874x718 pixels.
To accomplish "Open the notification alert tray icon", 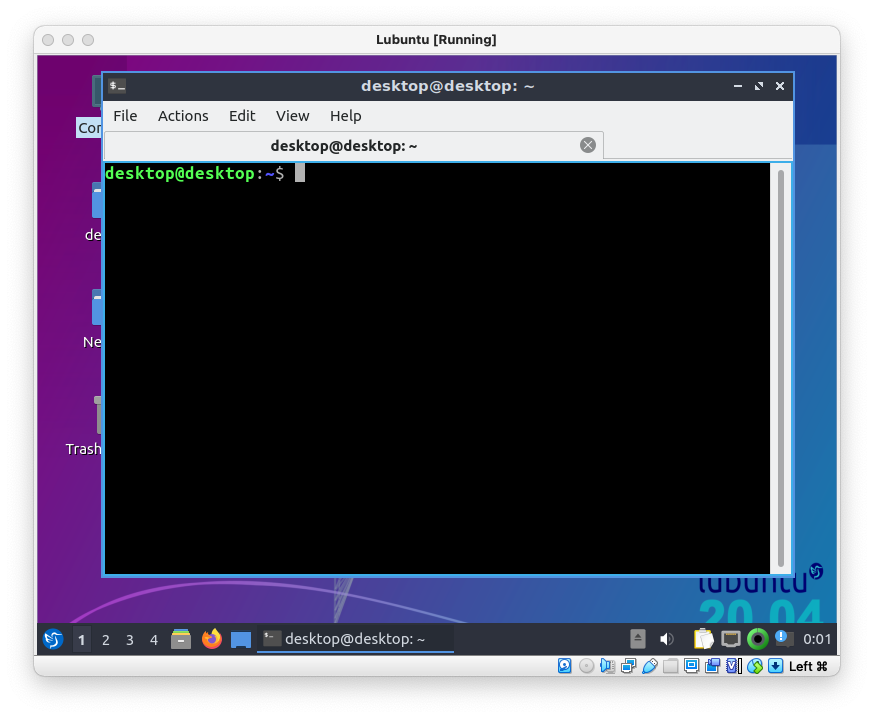I will 784,638.
